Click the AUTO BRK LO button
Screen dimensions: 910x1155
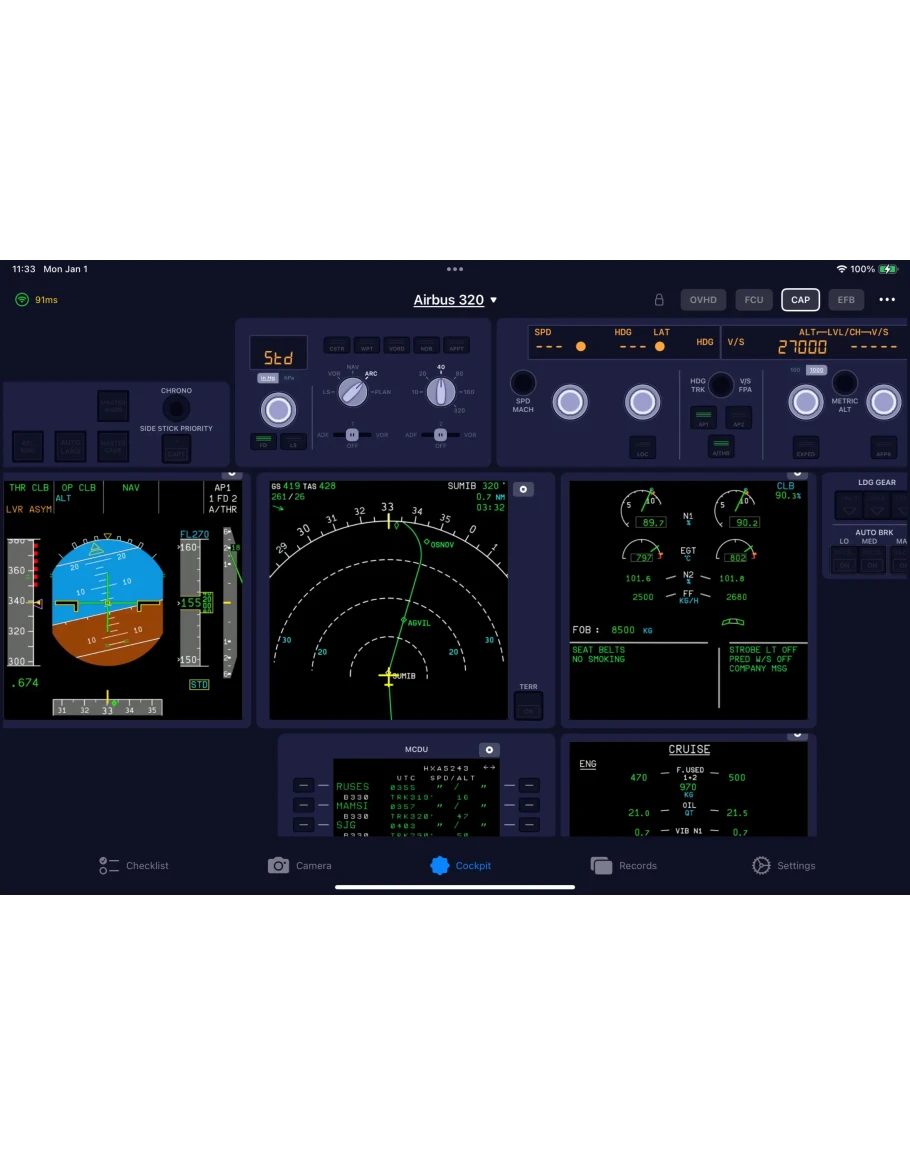[844, 560]
